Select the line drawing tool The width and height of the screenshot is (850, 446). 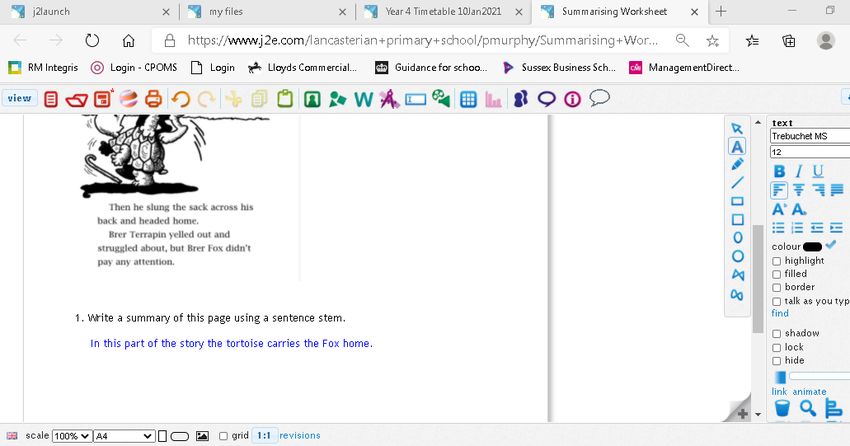737,183
